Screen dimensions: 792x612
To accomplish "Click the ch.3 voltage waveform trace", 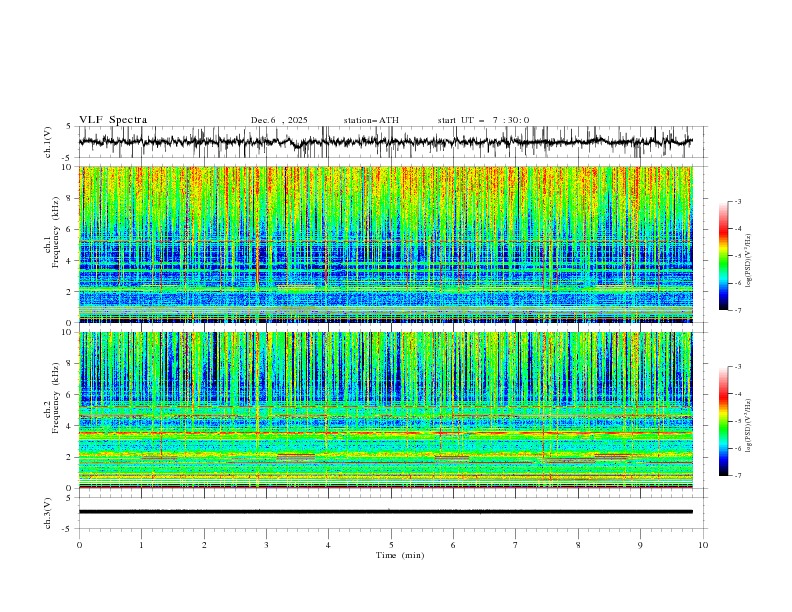I will tap(386, 512).
